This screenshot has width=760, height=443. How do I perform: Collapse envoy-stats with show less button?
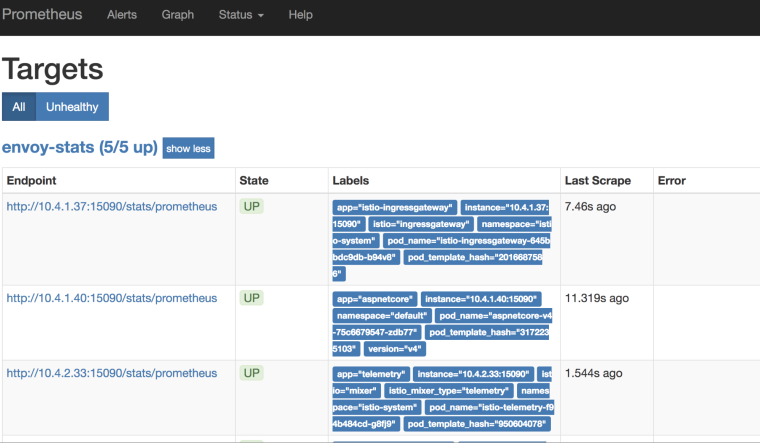click(x=188, y=148)
